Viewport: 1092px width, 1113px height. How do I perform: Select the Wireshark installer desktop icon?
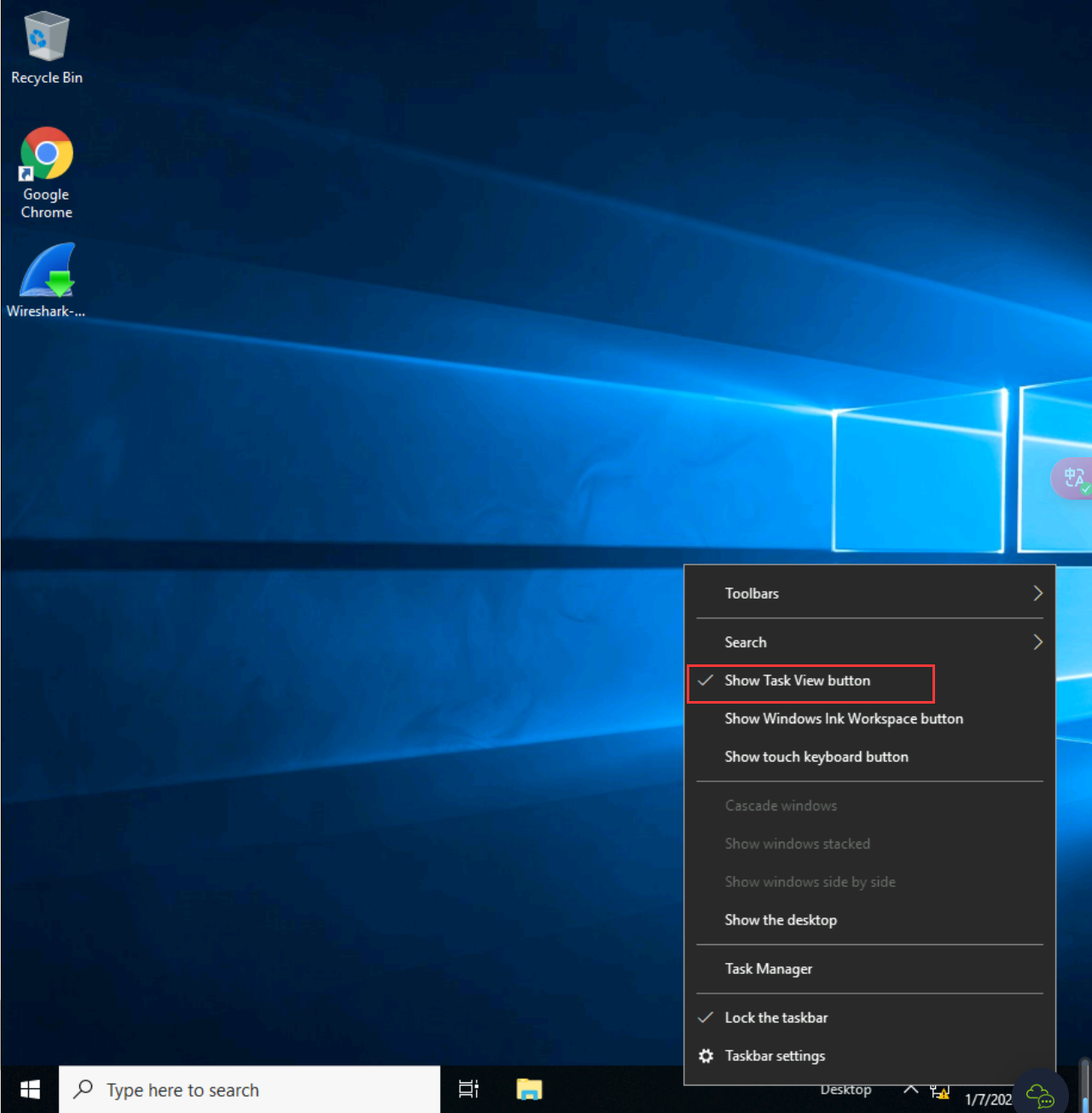(x=46, y=281)
